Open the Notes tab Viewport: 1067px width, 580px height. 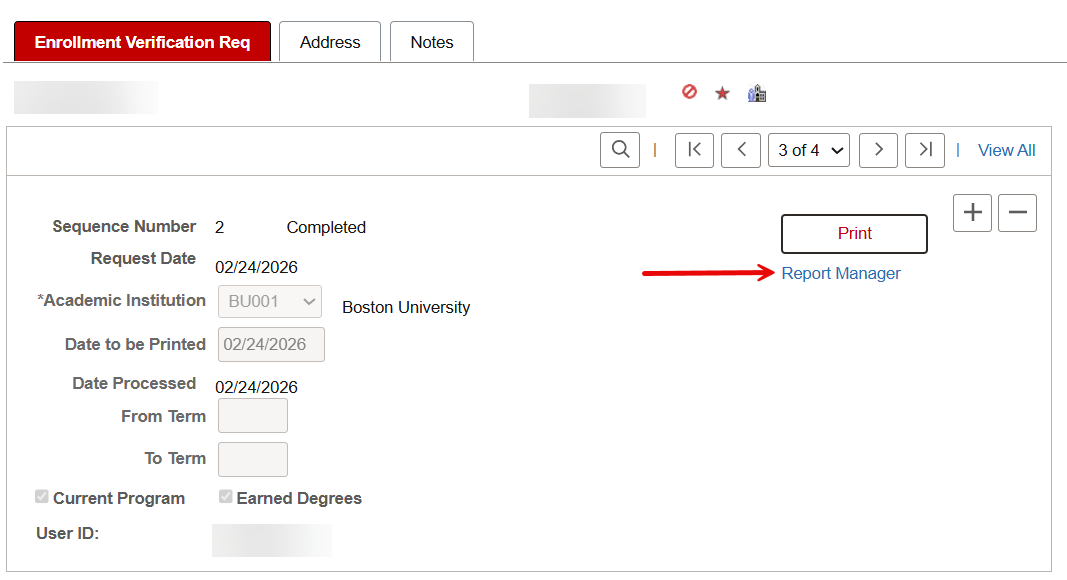[431, 42]
